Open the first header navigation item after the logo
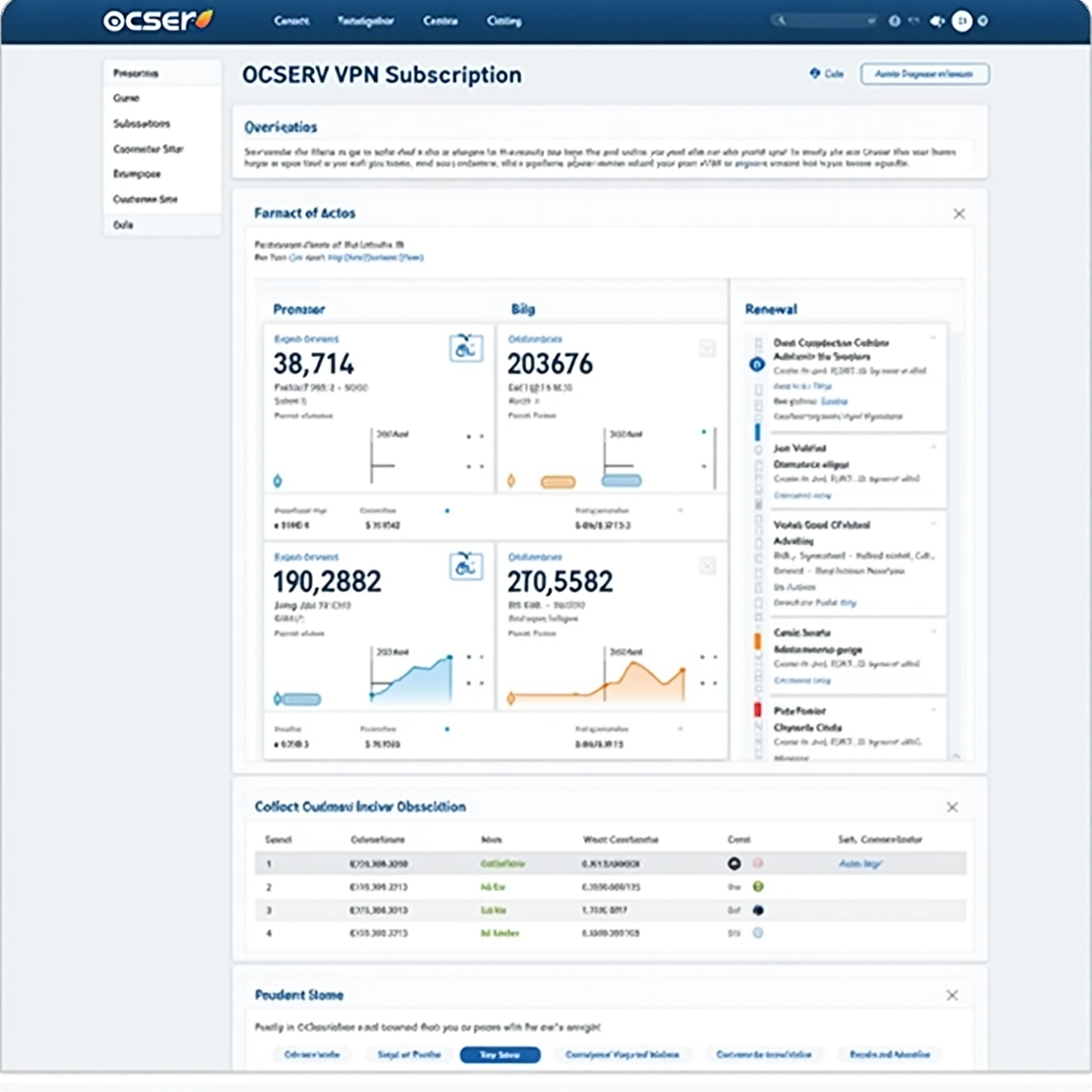The height and width of the screenshot is (1092, 1092). click(292, 20)
